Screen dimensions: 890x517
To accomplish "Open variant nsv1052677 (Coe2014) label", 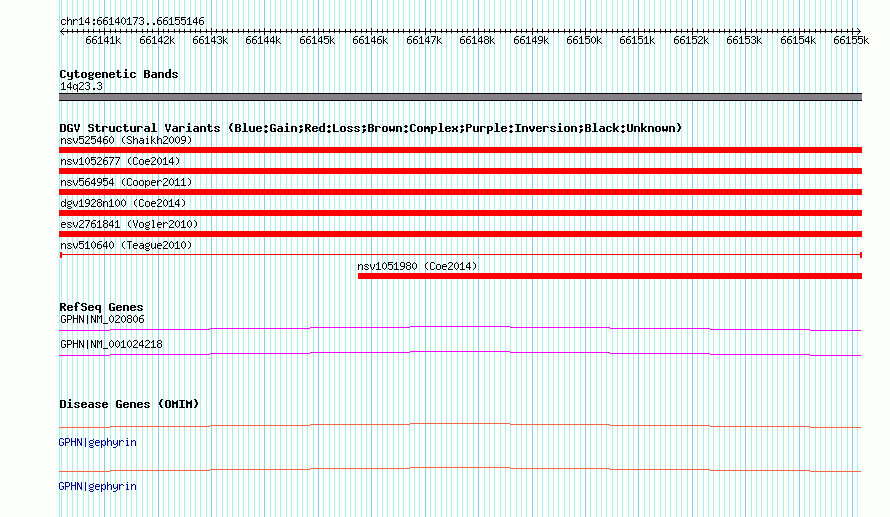I will [x=120, y=161].
